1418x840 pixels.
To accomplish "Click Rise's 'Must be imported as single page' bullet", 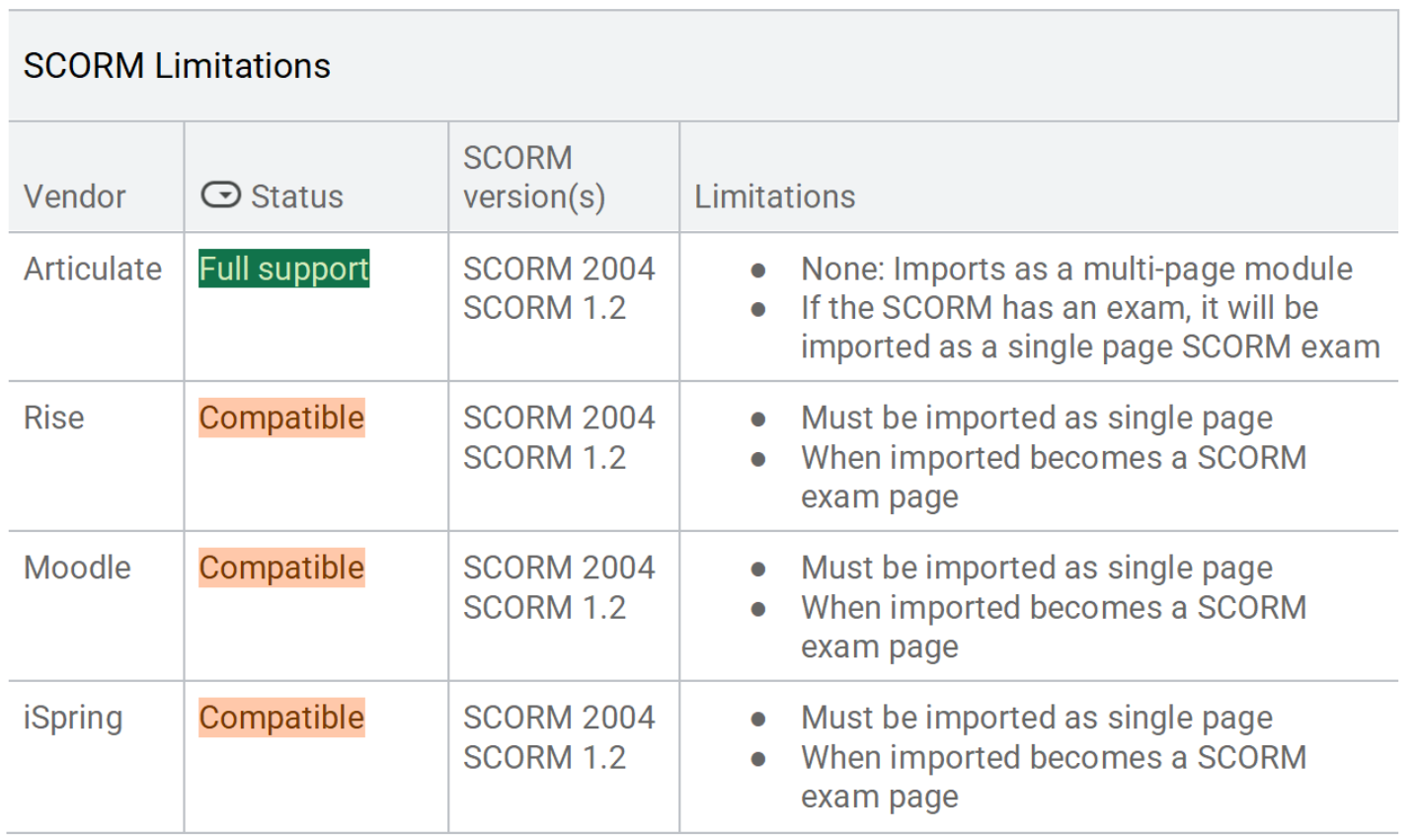I will click(x=1037, y=419).
